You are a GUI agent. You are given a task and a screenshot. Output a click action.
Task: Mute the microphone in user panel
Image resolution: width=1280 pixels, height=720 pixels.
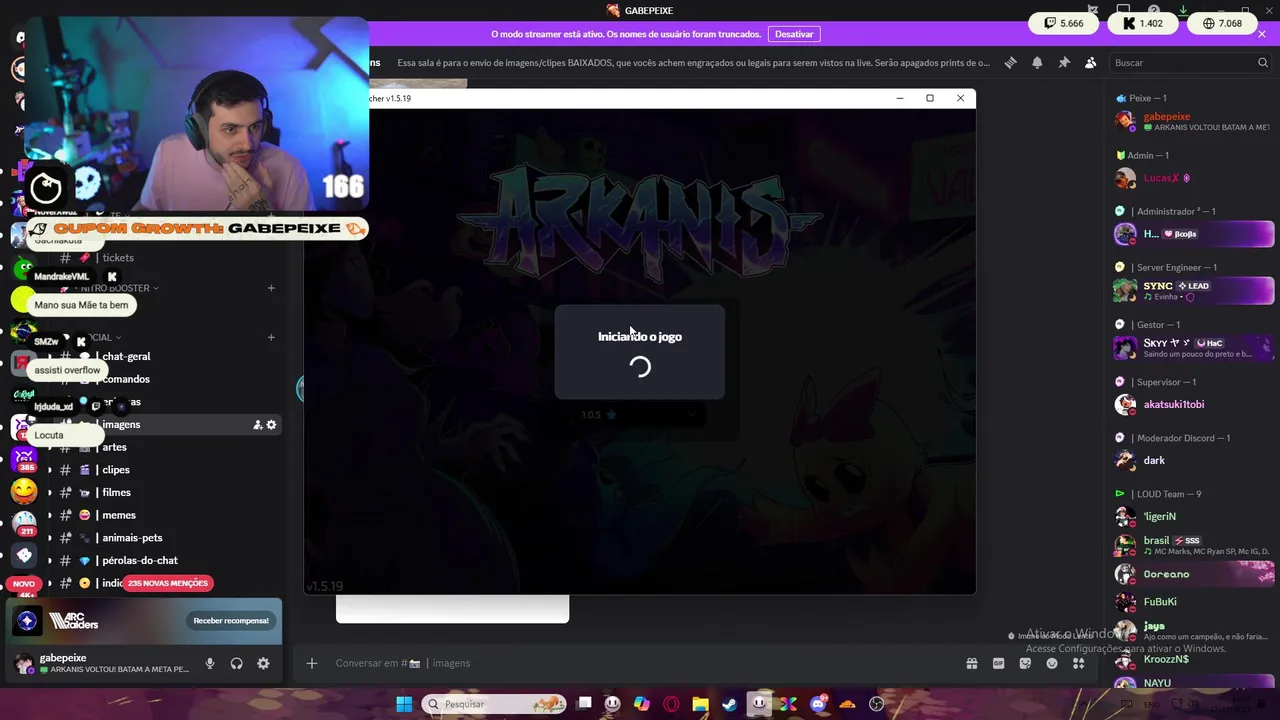(210, 663)
